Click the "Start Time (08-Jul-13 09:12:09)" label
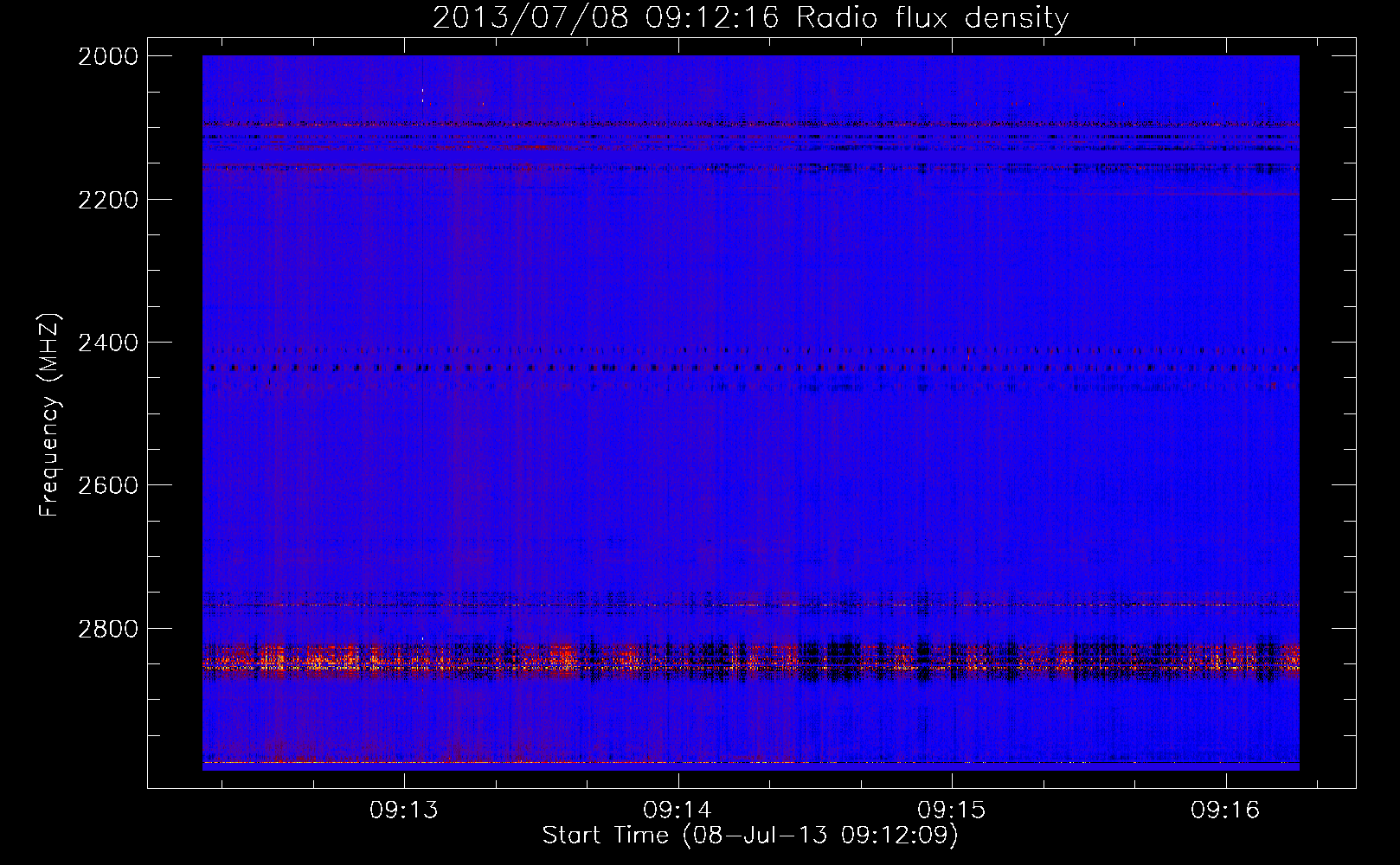The image size is (1400, 865). pyautogui.click(x=750, y=836)
